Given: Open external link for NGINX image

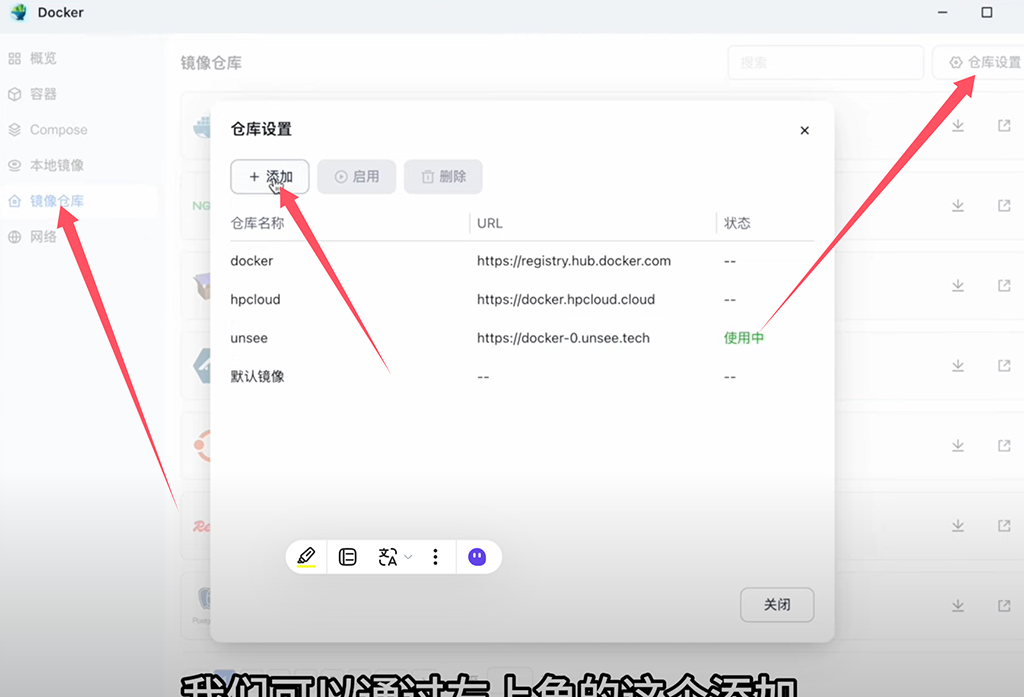Looking at the screenshot, I should [1004, 205].
